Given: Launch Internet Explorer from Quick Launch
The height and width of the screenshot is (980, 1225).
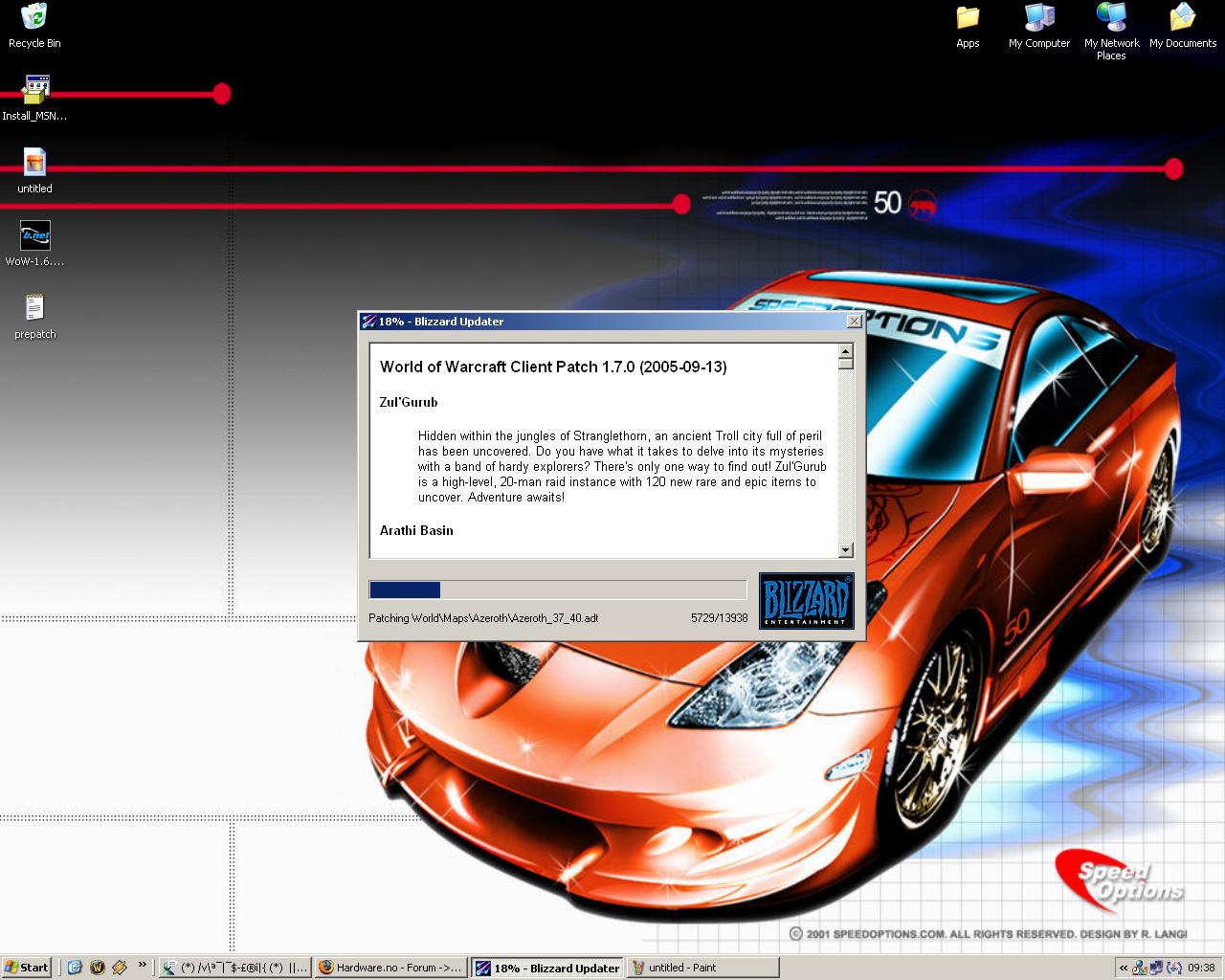Looking at the screenshot, I should pyautogui.click(x=76, y=968).
